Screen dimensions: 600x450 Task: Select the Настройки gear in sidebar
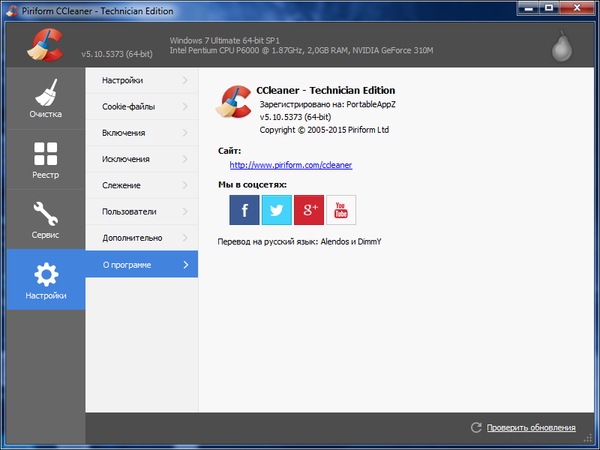45,280
